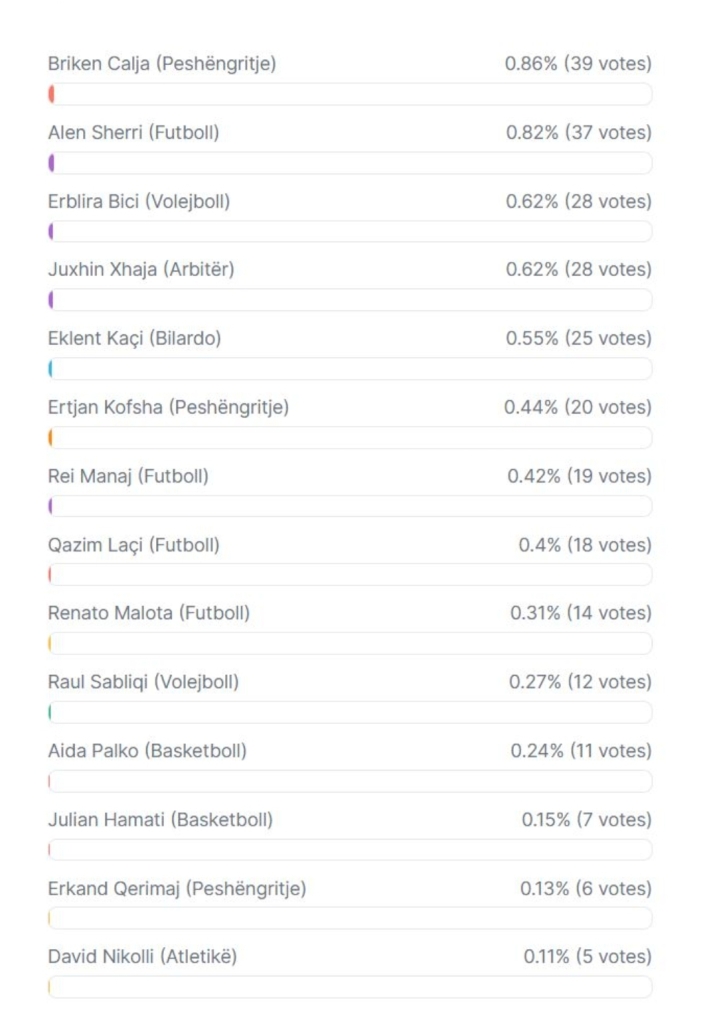Select Juxhin Xhaja (Arbitër) option
The height and width of the screenshot is (1024, 717).
coord(141,270)
